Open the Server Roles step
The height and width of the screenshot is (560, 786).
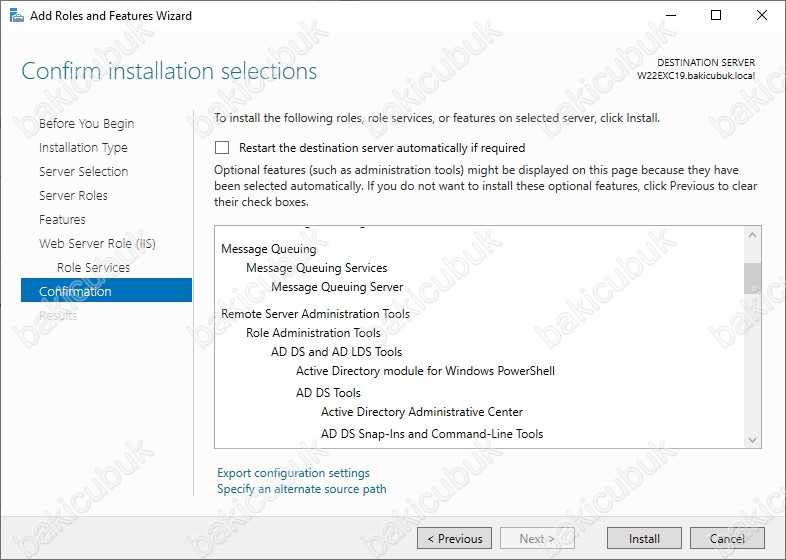[73, 196]
